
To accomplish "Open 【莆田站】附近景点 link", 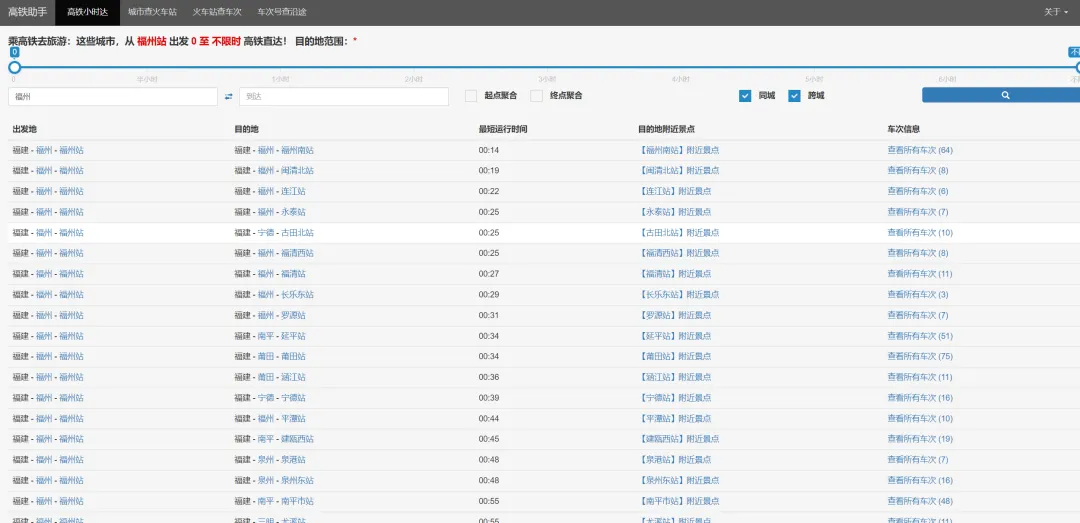I will point(675,357).
